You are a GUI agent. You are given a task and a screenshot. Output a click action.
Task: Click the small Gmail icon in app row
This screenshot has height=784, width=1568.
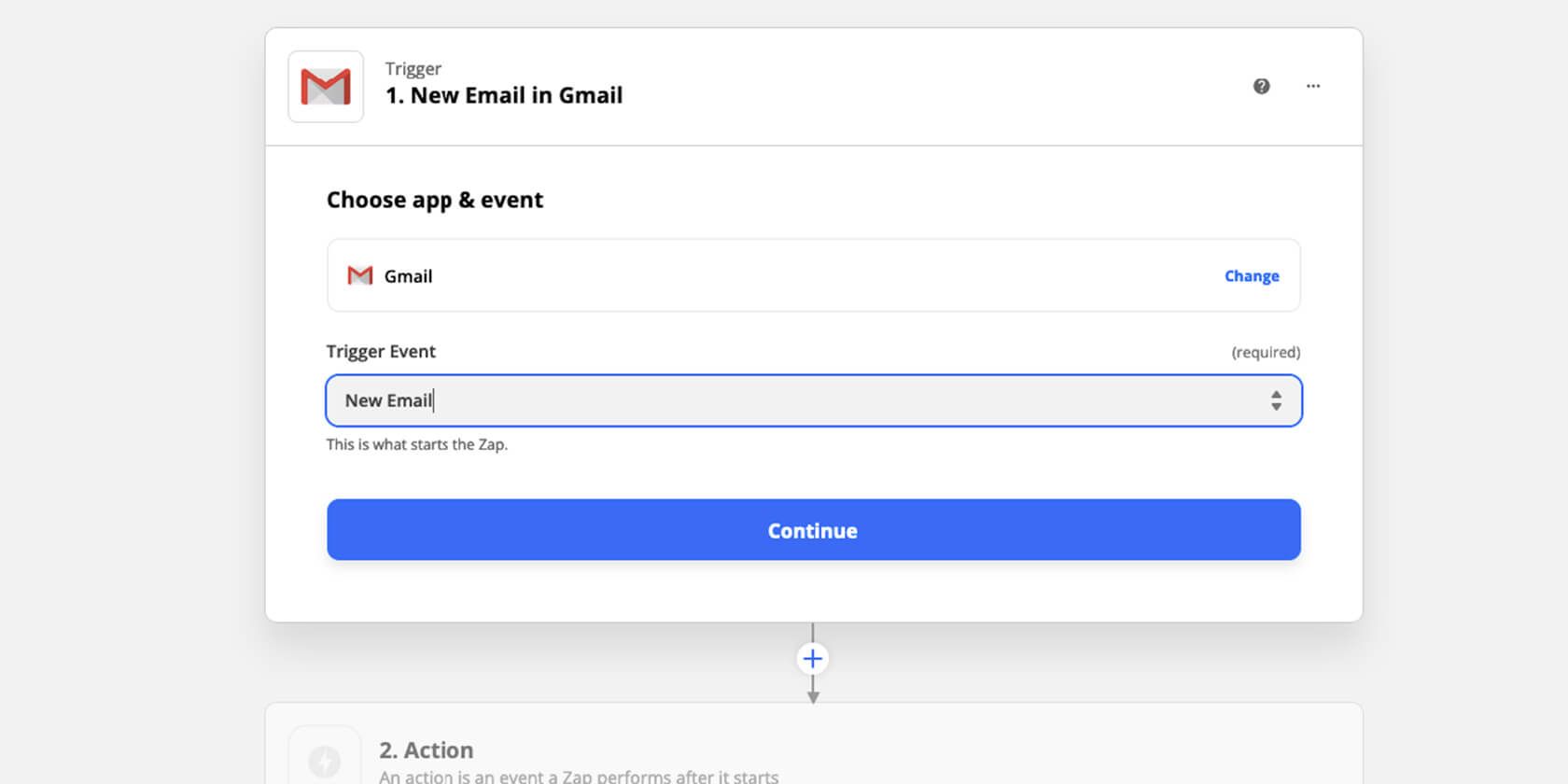pos(360,276)
